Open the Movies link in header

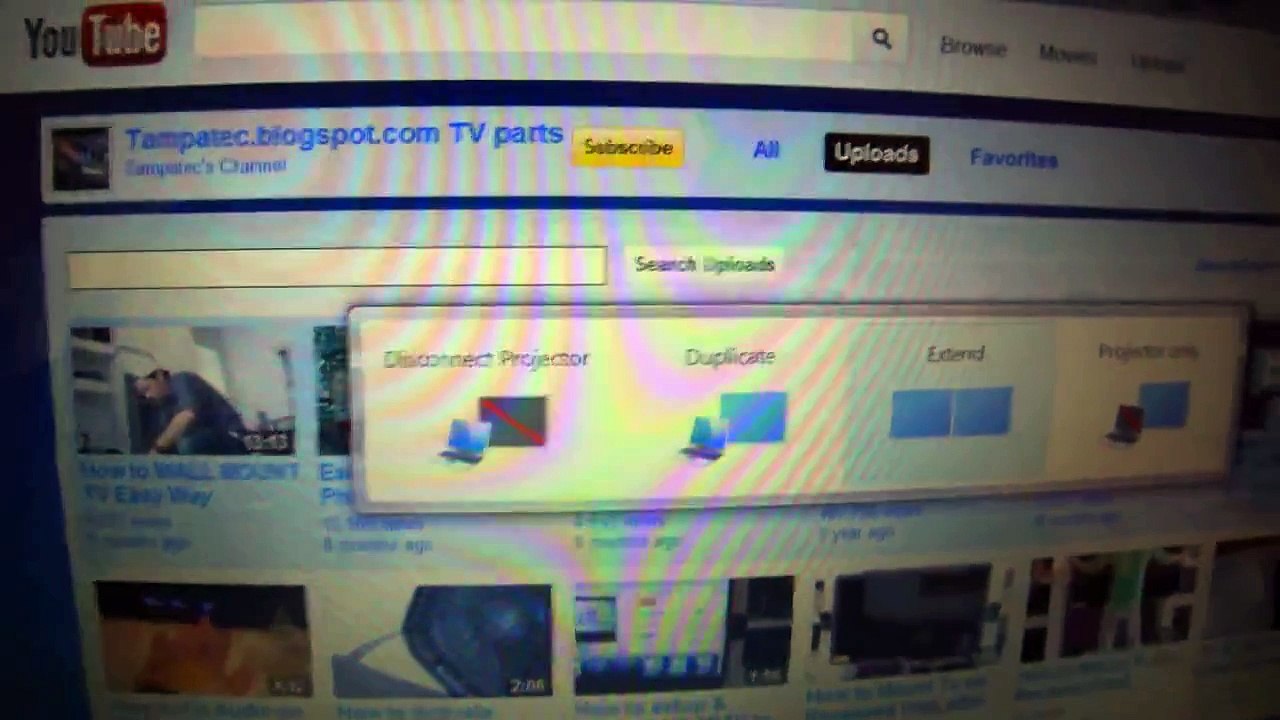coord(1067,54)
